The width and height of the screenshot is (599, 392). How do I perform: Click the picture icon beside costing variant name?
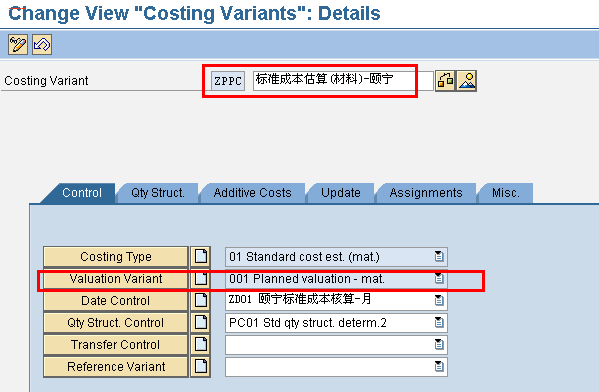click(x=467, y=81)
